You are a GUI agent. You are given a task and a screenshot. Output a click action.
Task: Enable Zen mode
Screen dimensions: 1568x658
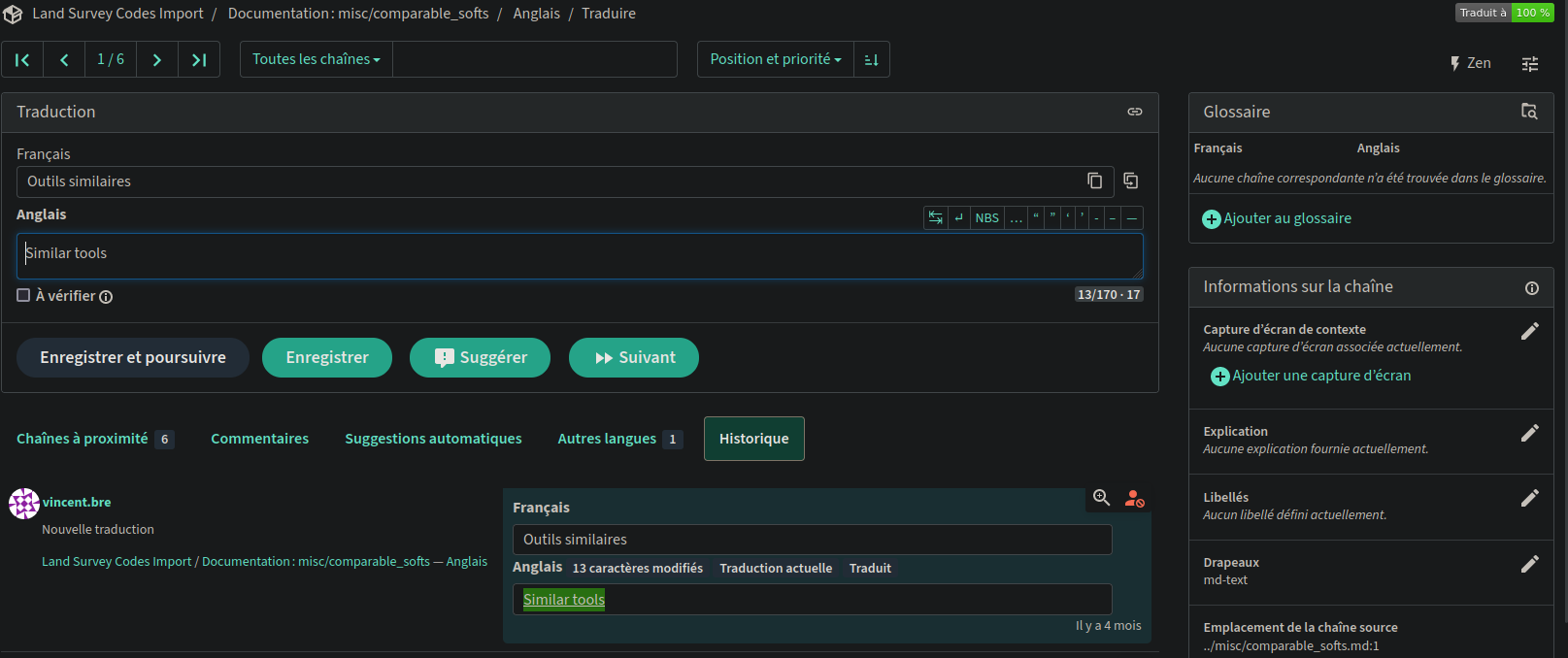(x=1470, y=63)
